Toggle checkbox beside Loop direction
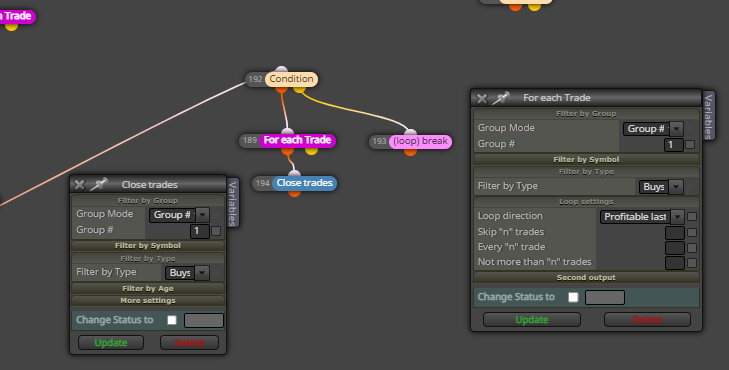 [692, 217]
